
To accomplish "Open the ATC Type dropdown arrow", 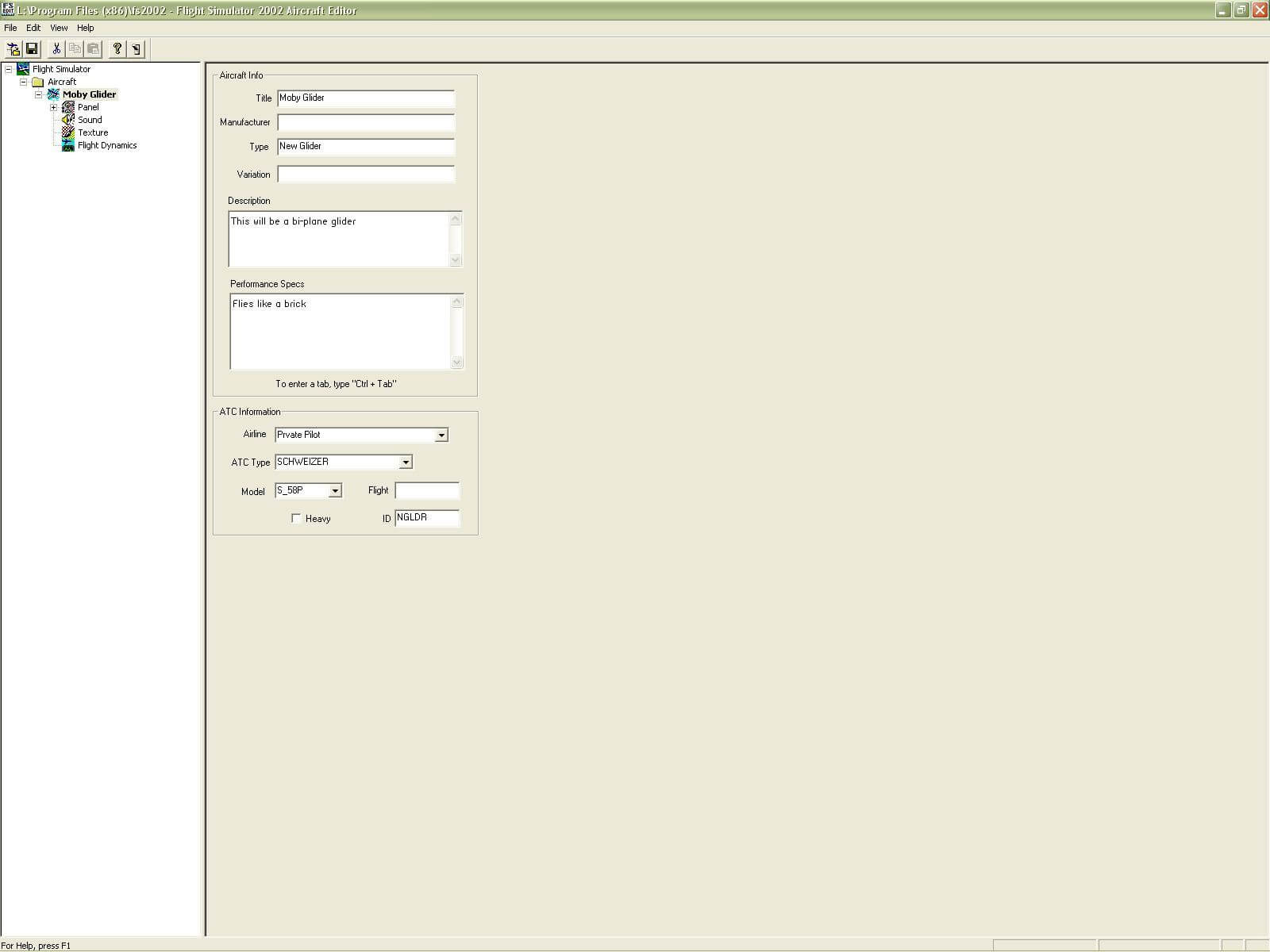I will pos(406,462).
